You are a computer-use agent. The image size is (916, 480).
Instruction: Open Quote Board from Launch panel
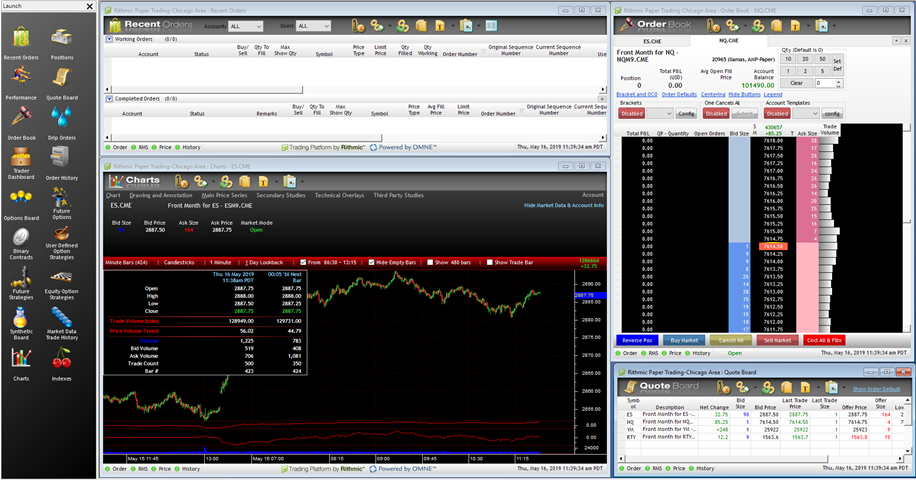click(x=61, y=83)
